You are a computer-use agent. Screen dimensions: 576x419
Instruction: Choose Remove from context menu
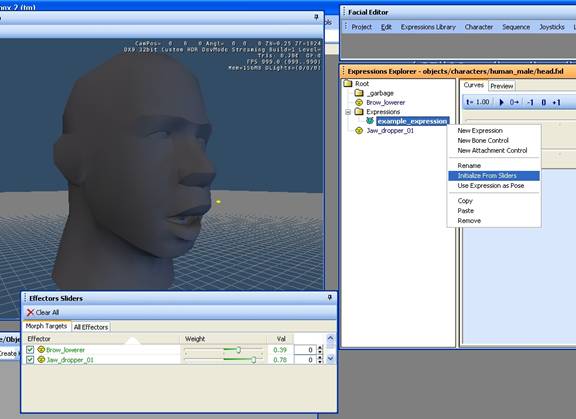[494, 221]
